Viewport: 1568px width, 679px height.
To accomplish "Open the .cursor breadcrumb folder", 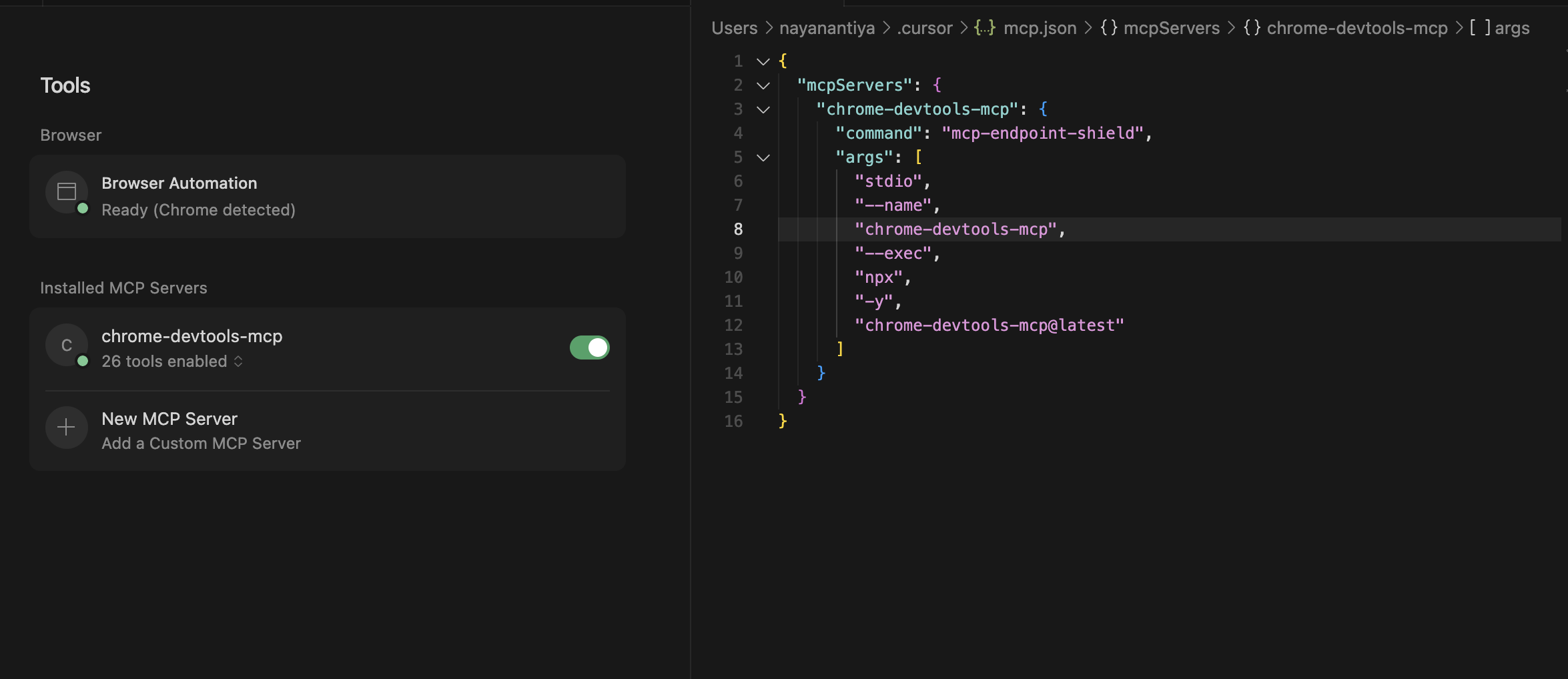I will 924,28.
